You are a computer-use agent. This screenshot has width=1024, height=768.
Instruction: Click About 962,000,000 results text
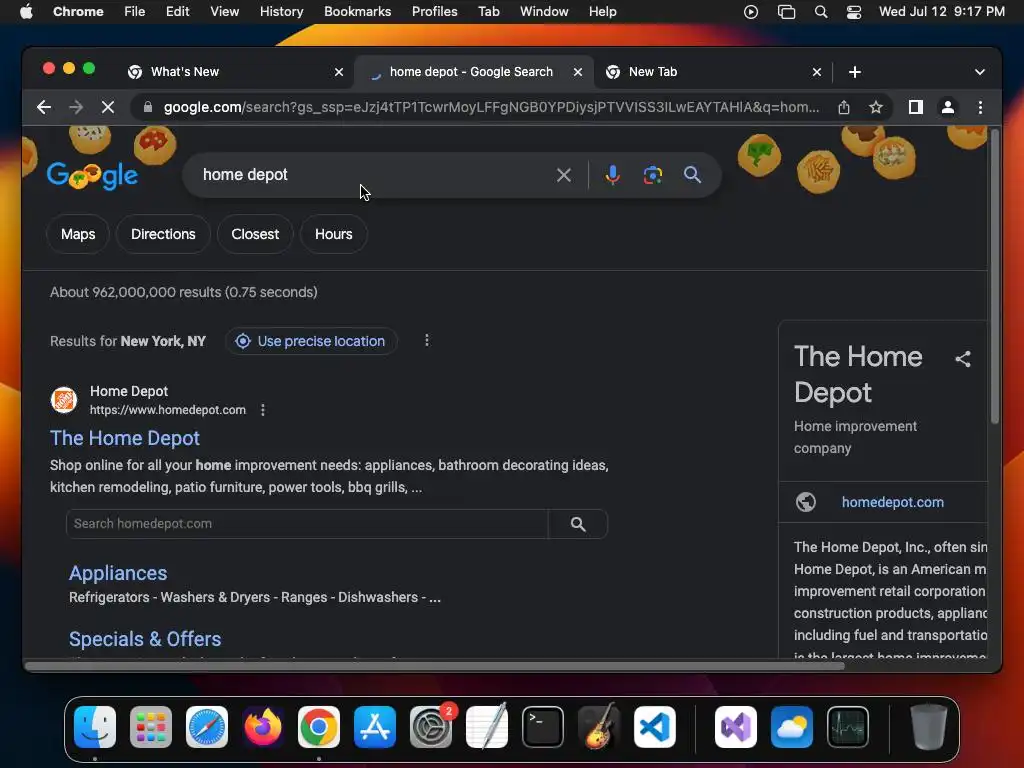pos(184,293)
